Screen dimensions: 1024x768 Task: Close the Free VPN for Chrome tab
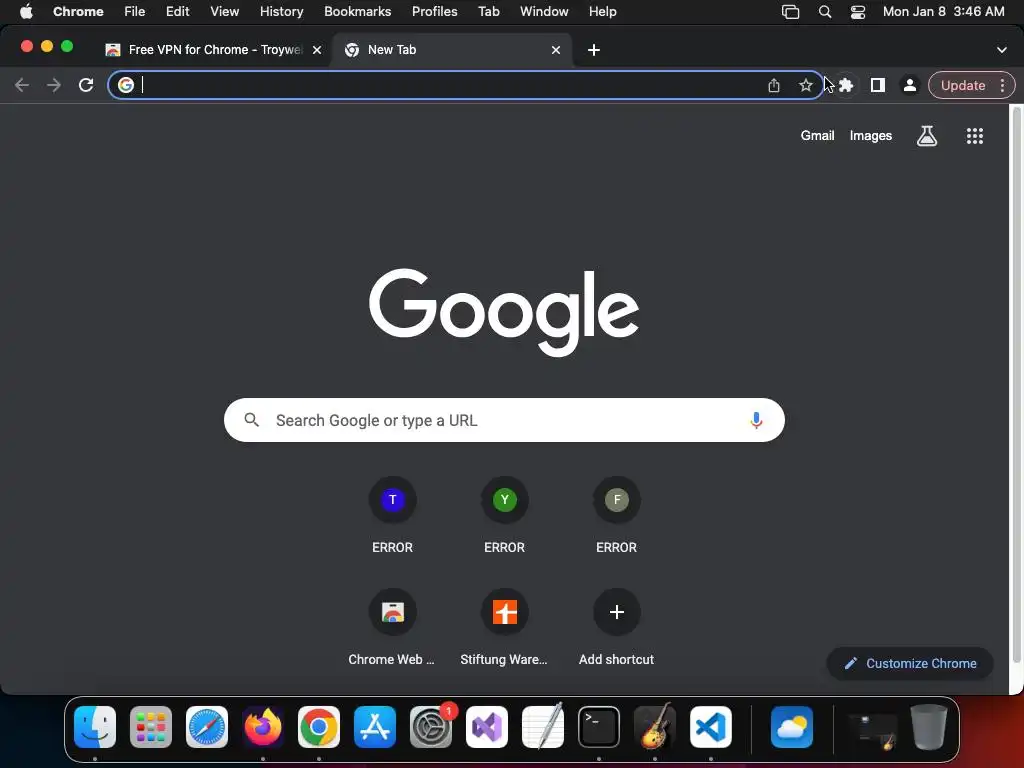(317, 50)
